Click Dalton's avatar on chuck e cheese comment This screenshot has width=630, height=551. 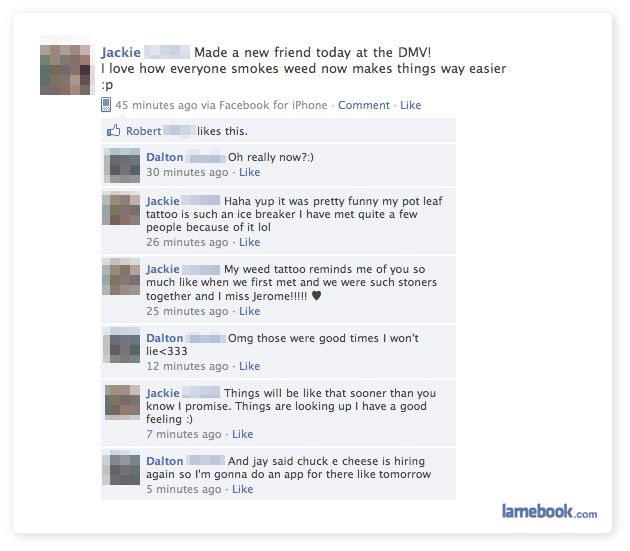click(122, 467)
